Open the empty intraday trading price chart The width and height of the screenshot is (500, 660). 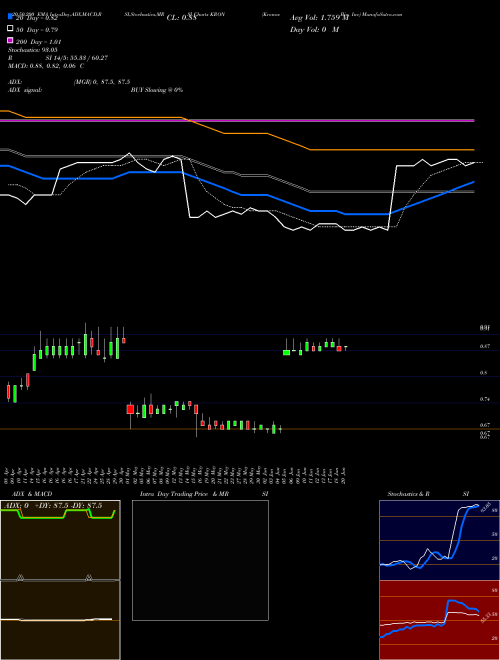tap(200, 560)
